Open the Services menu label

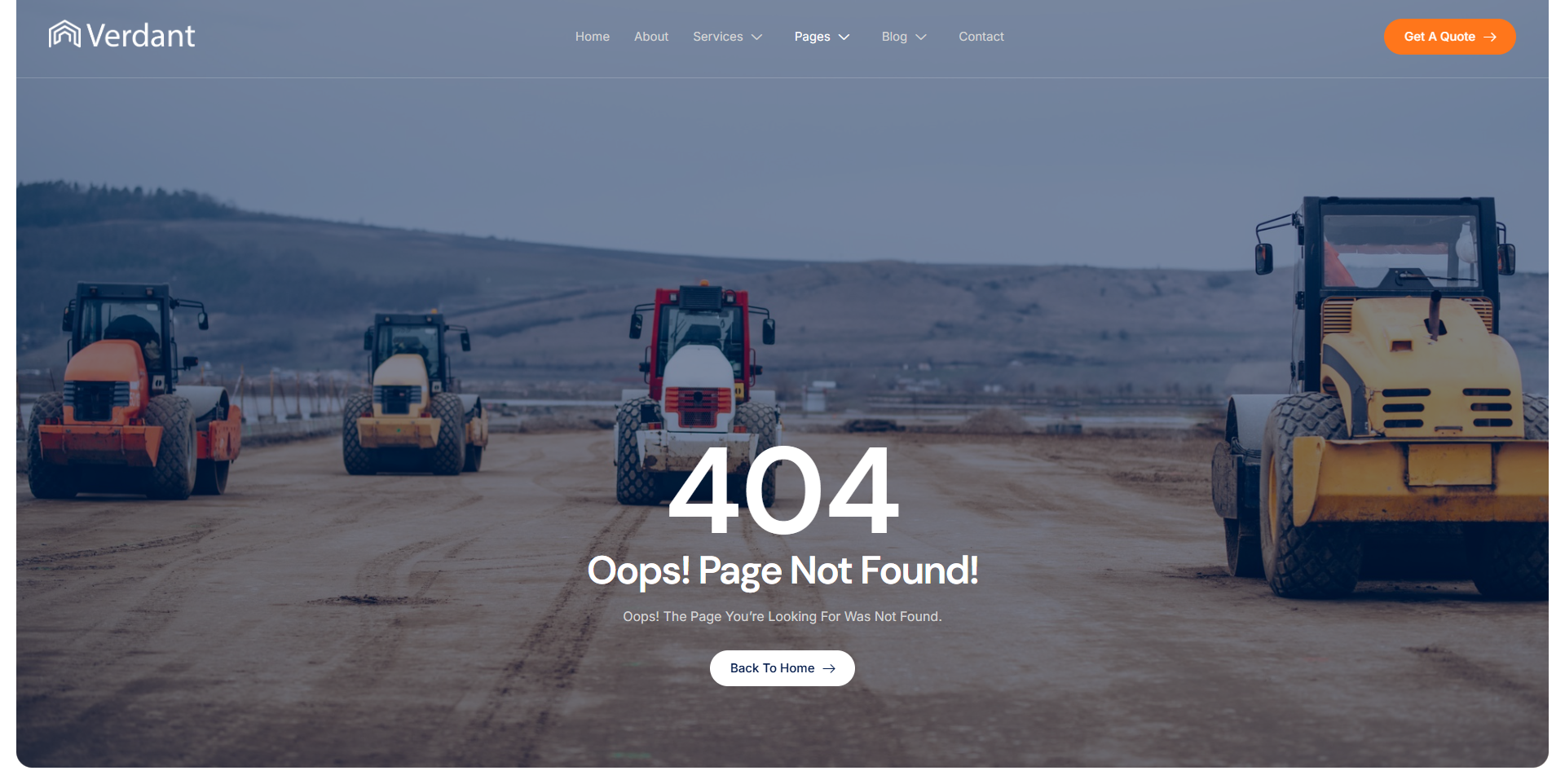tap(718, 37)
